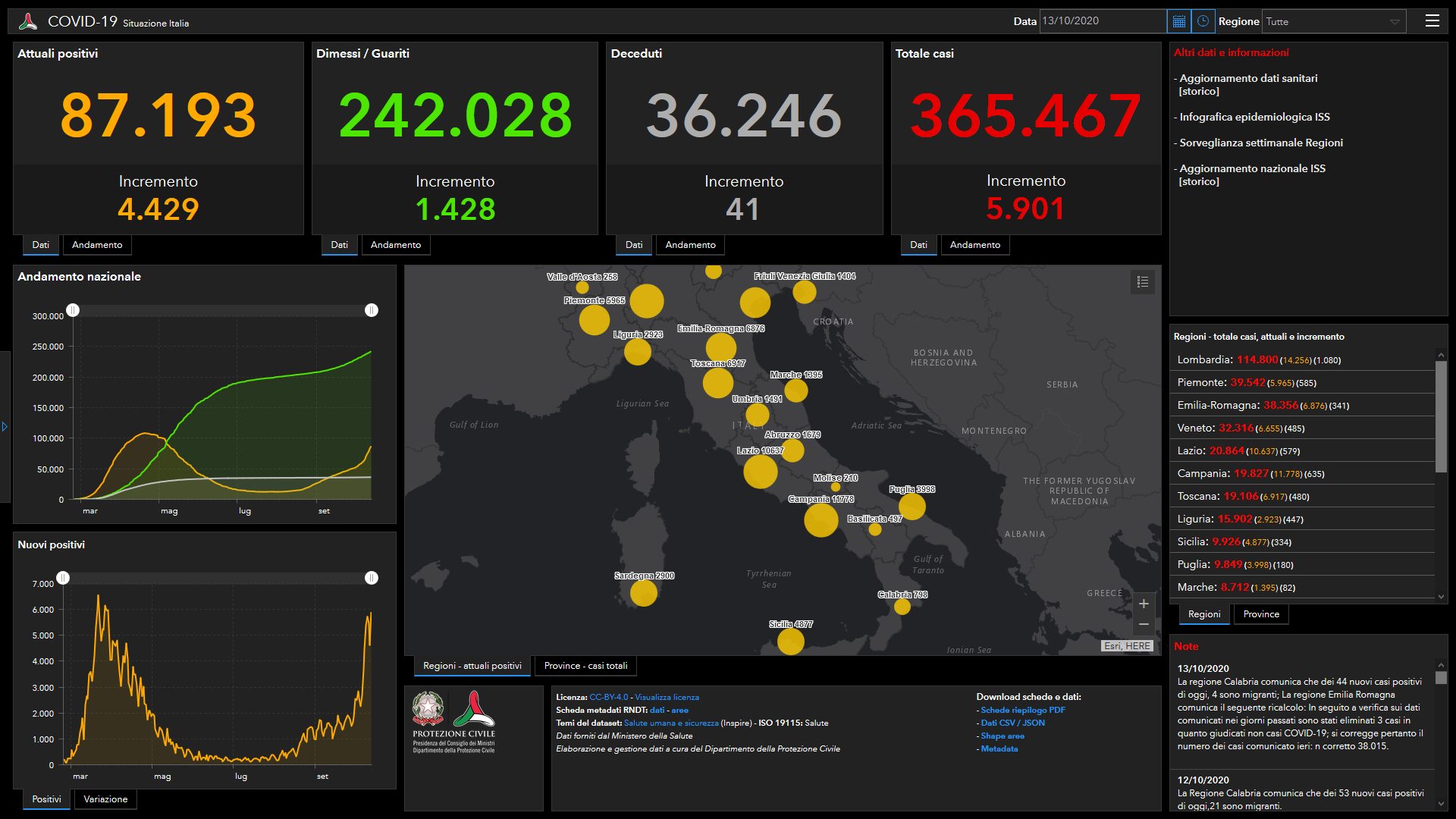
Task: Select Abruzzo bubble on the map
Action: tap(792, 450)
